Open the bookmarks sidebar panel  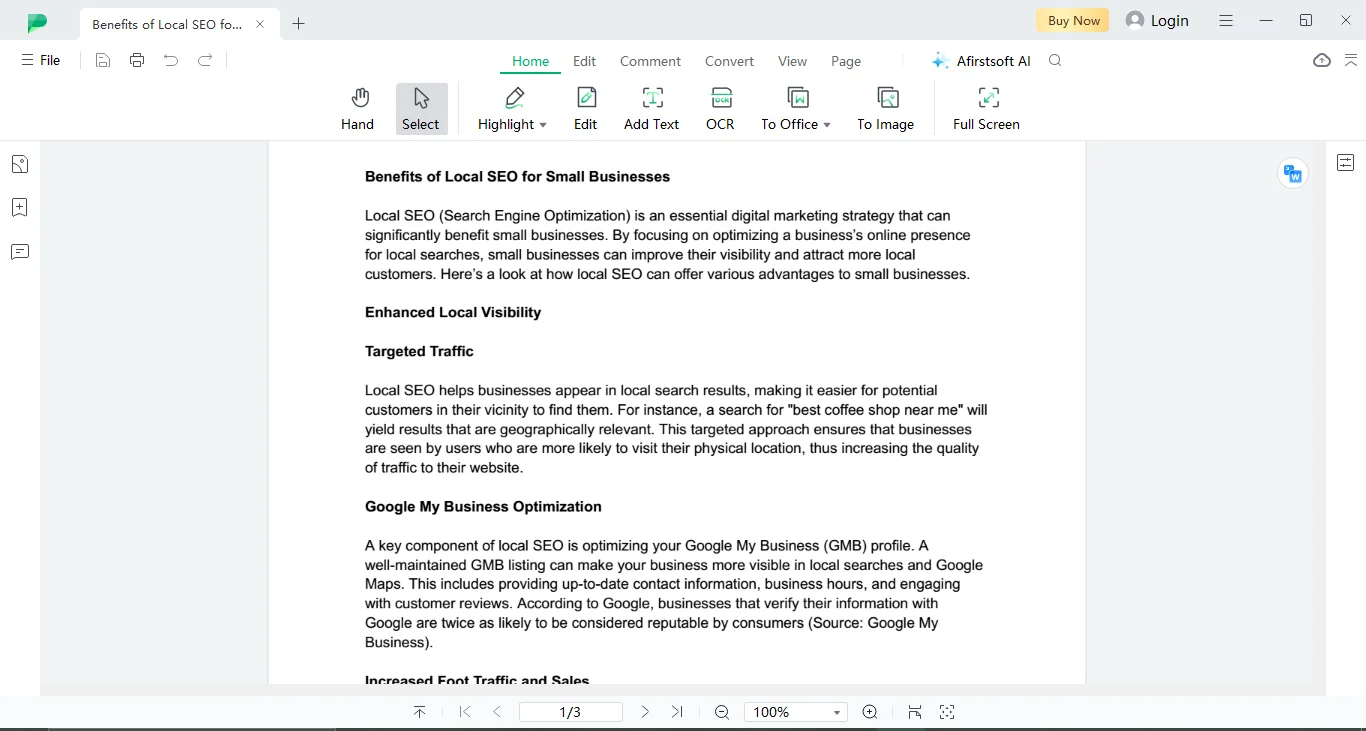pos(20,208)
